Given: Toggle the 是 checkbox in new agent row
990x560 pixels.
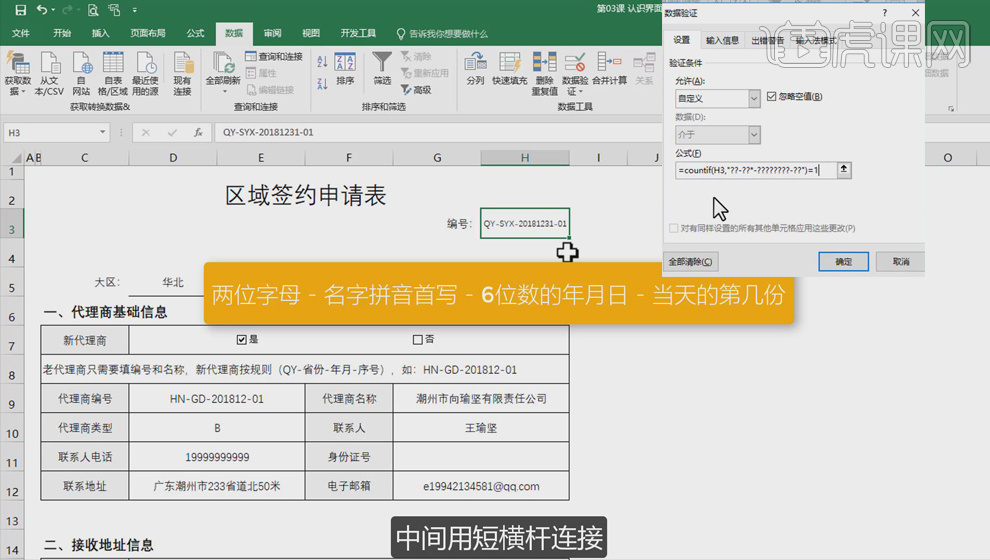Looking at the screenshot, I should click(x=241, y=340).
